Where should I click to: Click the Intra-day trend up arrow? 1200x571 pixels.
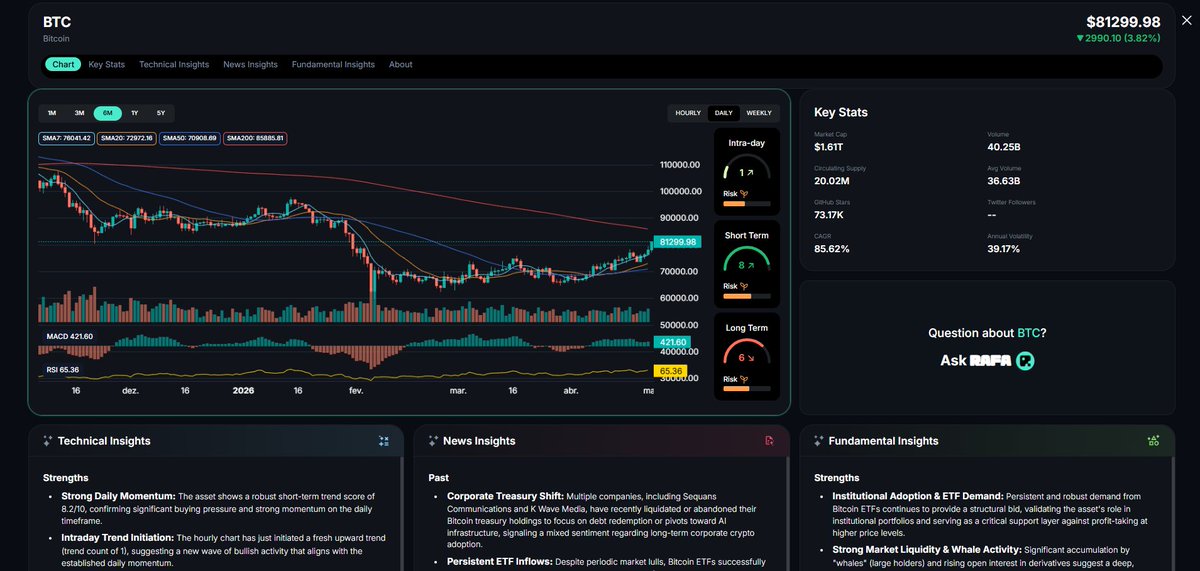coord(752,173)
